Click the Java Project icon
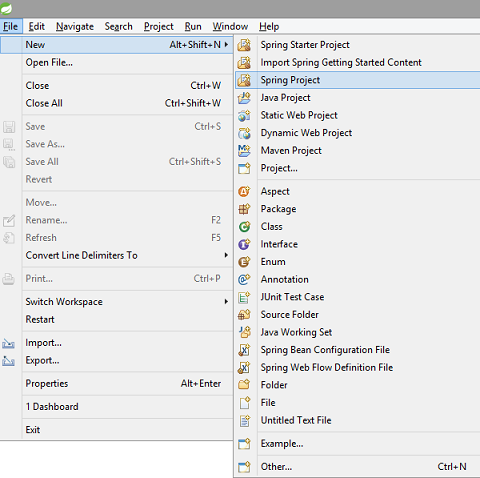This screenshot has width=480, height=478. point(244,98)
